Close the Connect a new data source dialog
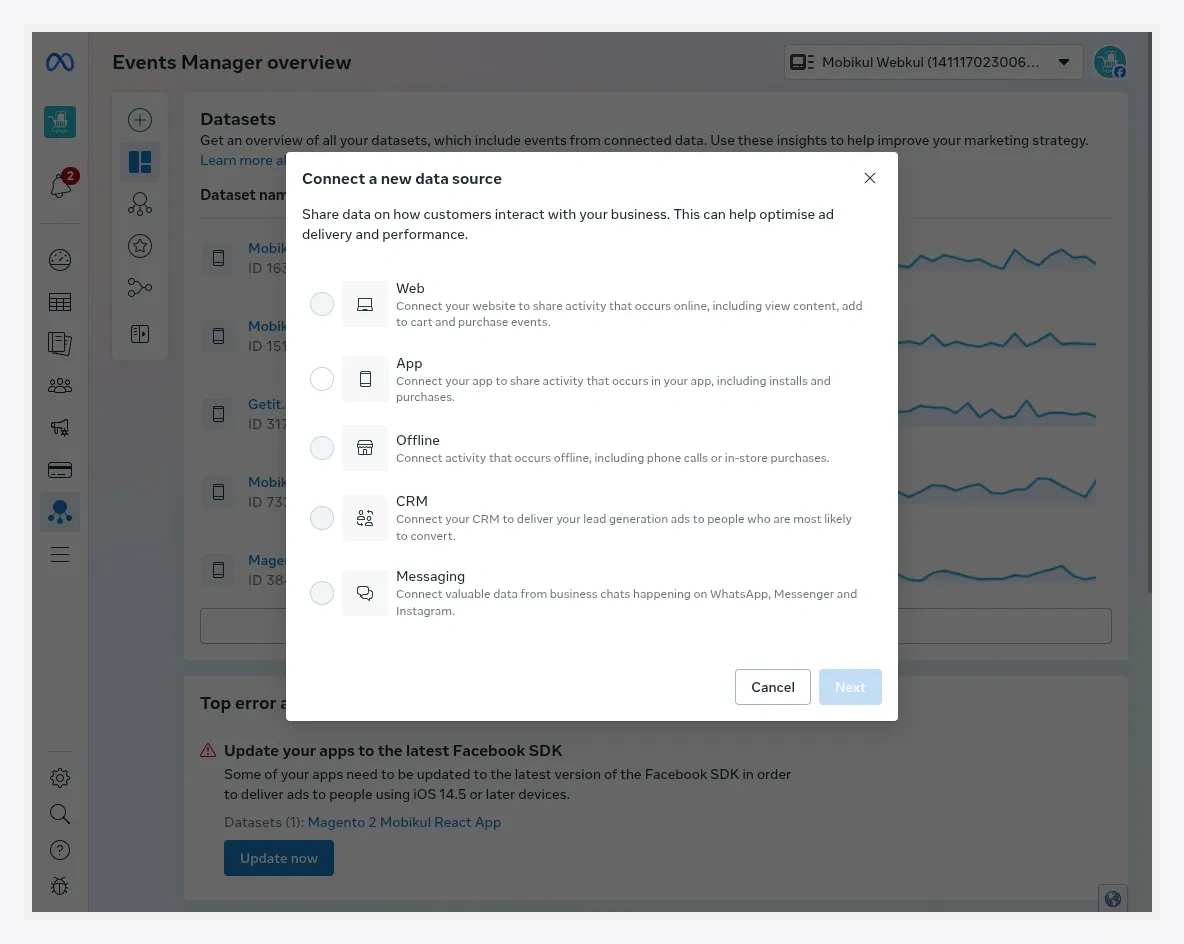This screenshot has height=944, width=1184. [x=870, y=178]
